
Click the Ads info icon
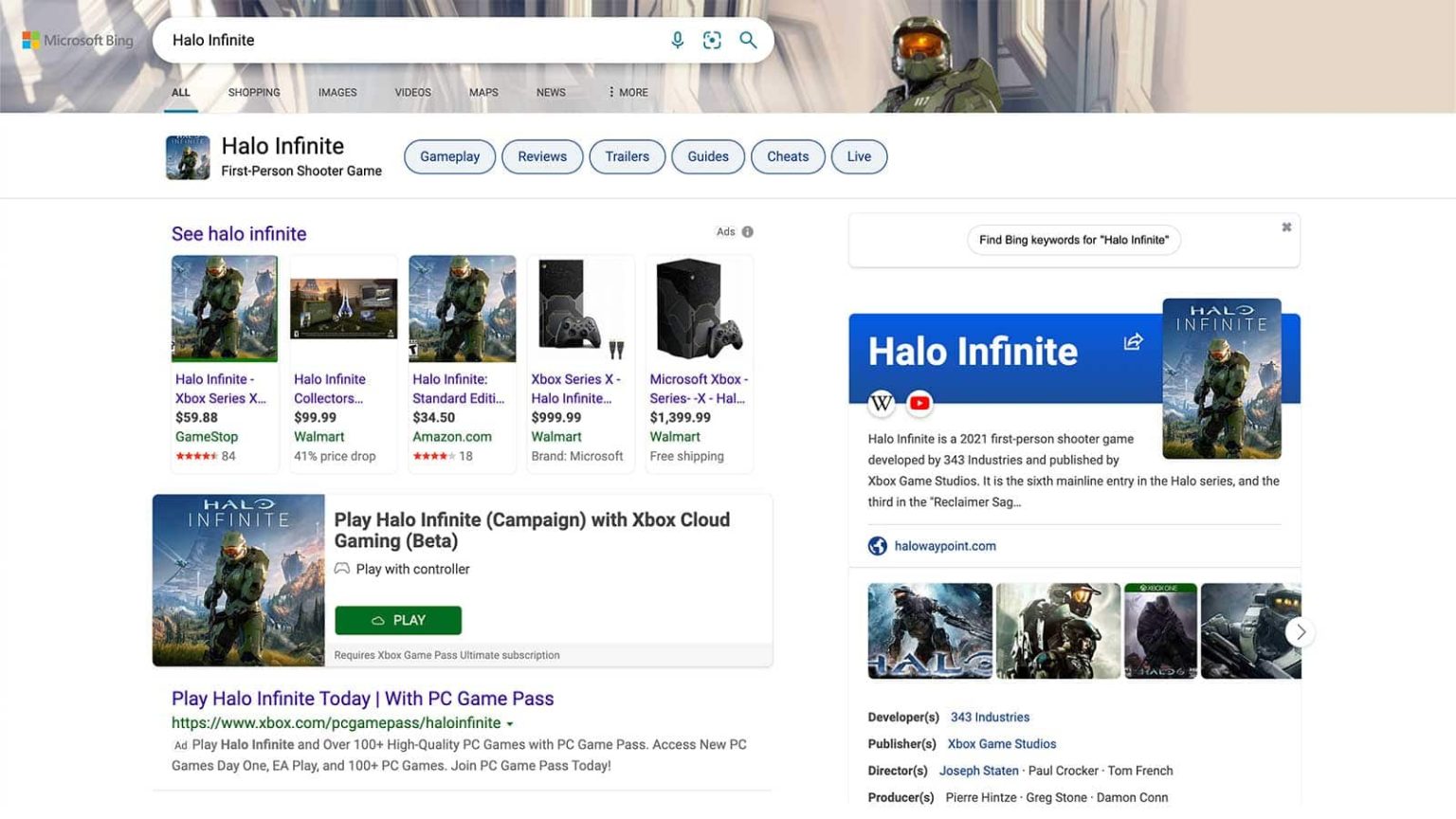tap(748, 231)
